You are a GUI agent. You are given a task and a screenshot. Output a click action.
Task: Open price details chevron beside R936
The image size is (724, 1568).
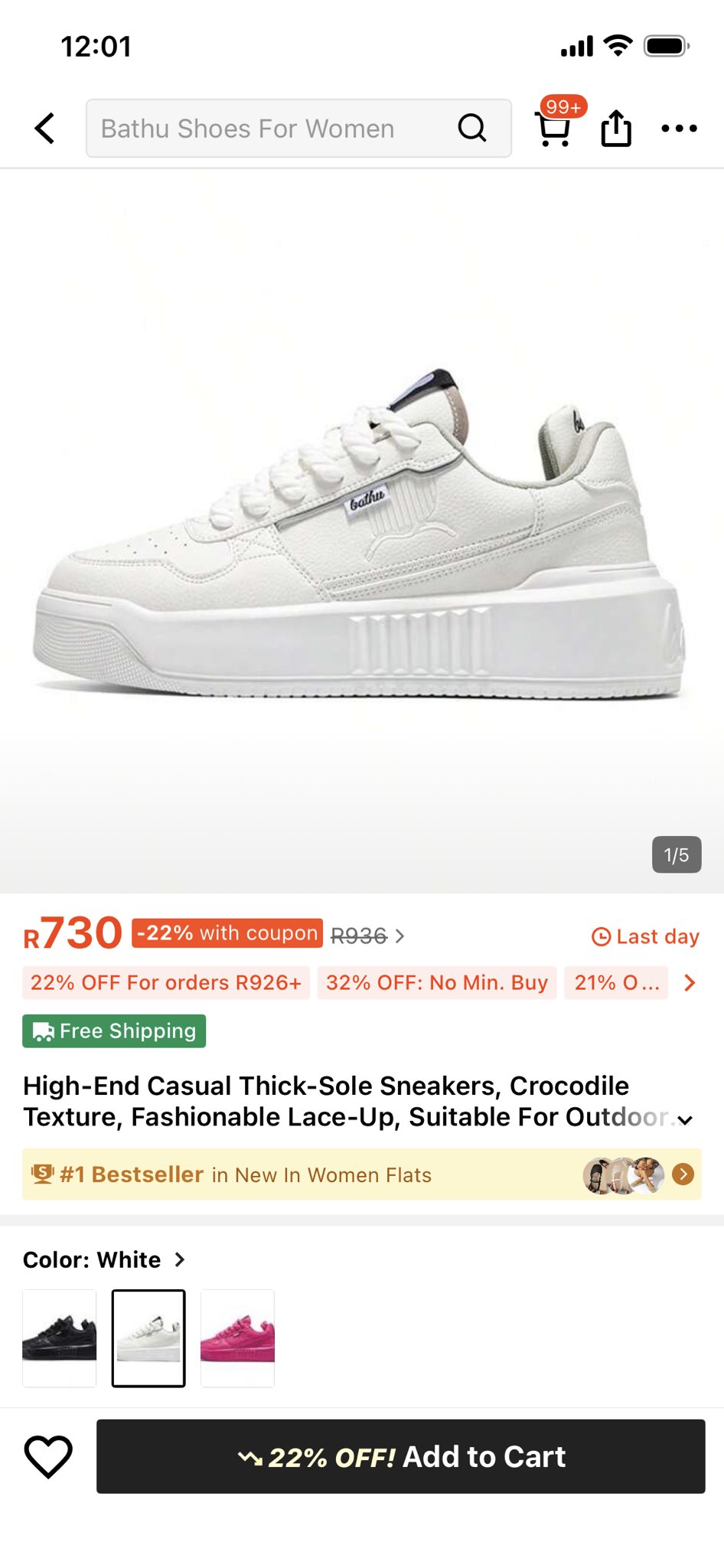point(400,936)
